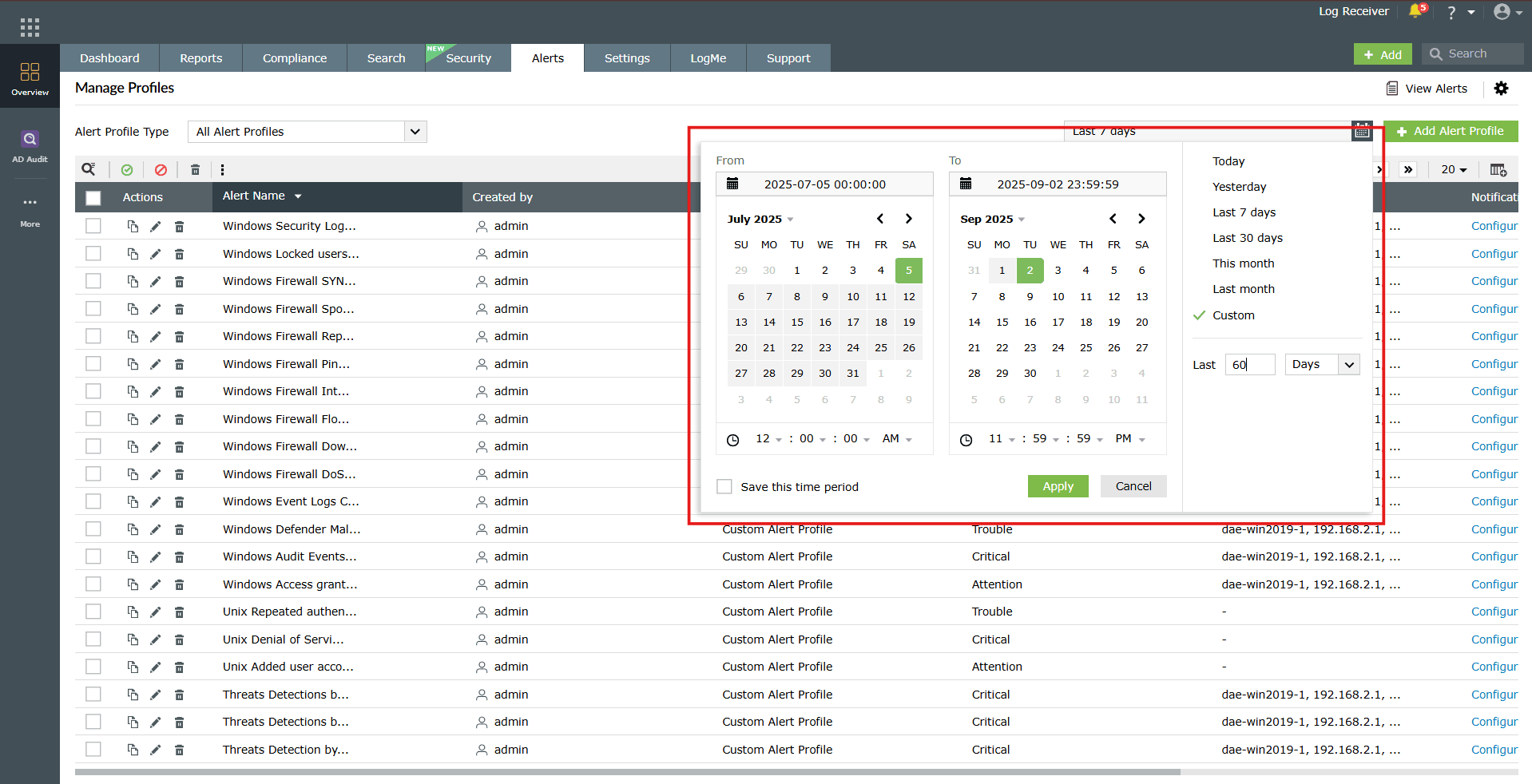Image resolution: width=1532 pixels, height=784 pixels.
Task: Select the Last 30 days preset
Action: 1248,238
